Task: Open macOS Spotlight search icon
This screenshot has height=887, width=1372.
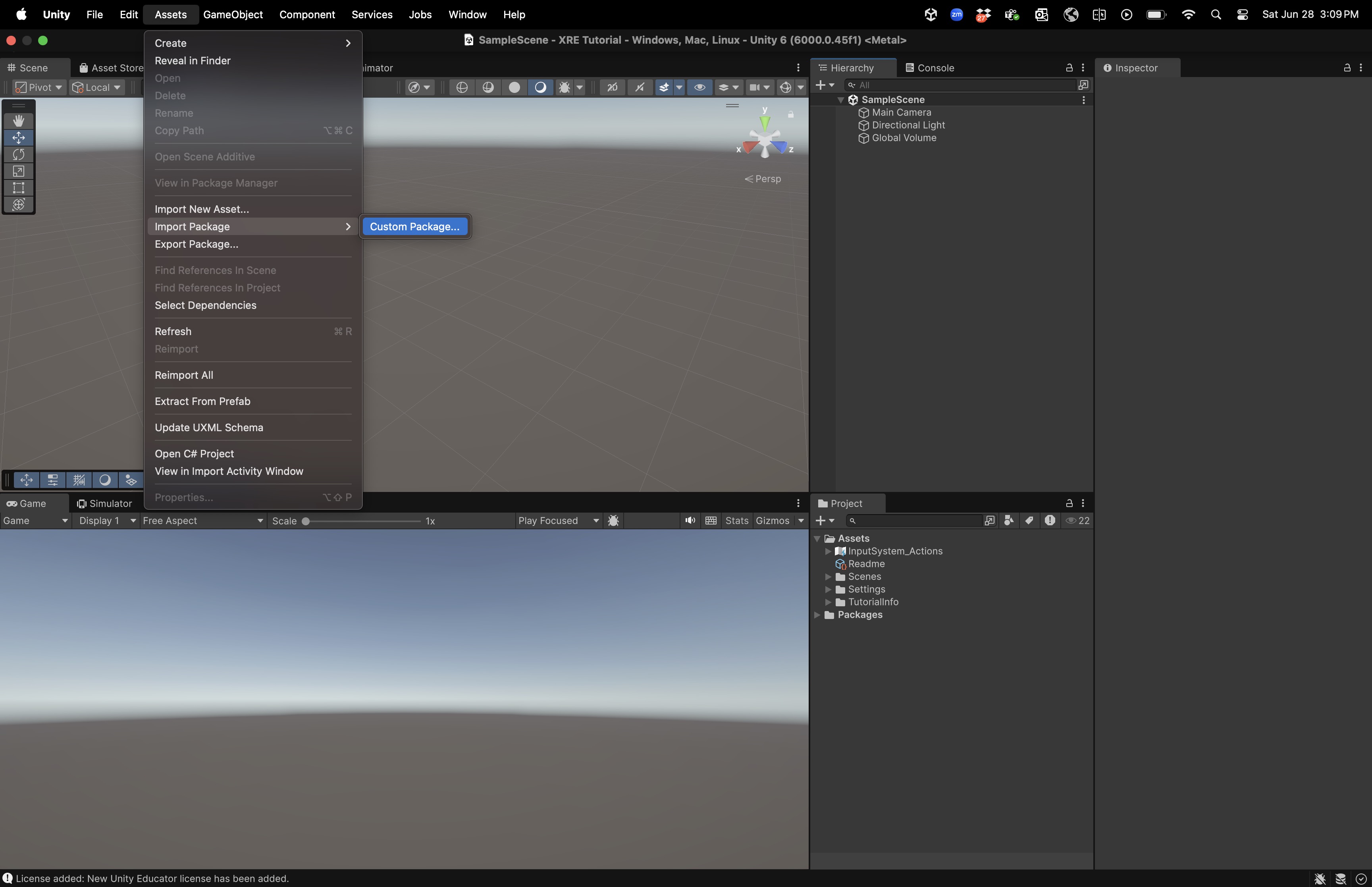Action: click(1216, 15)
